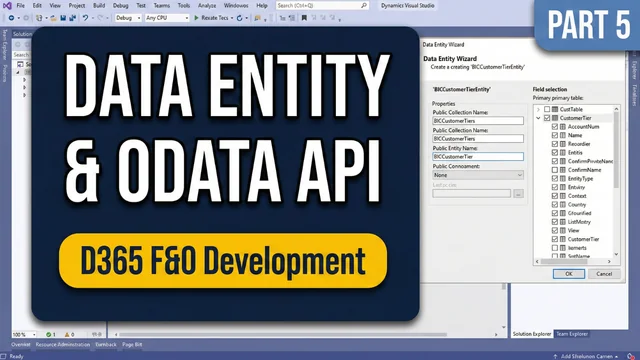
Task: Click the Undo toolbar icon
Action: (85, 18)
